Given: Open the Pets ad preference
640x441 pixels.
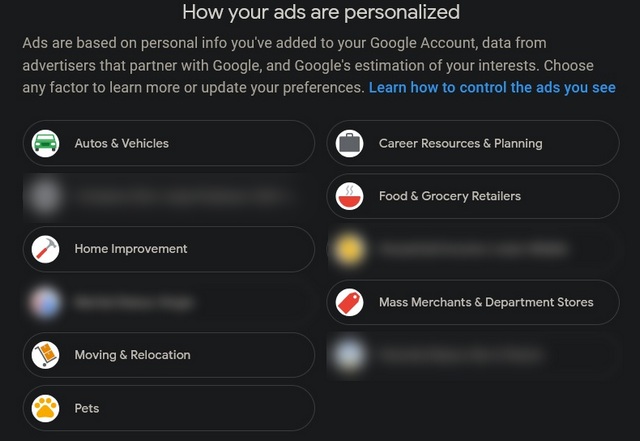Looking at the screenshot, I should (169, 408).
